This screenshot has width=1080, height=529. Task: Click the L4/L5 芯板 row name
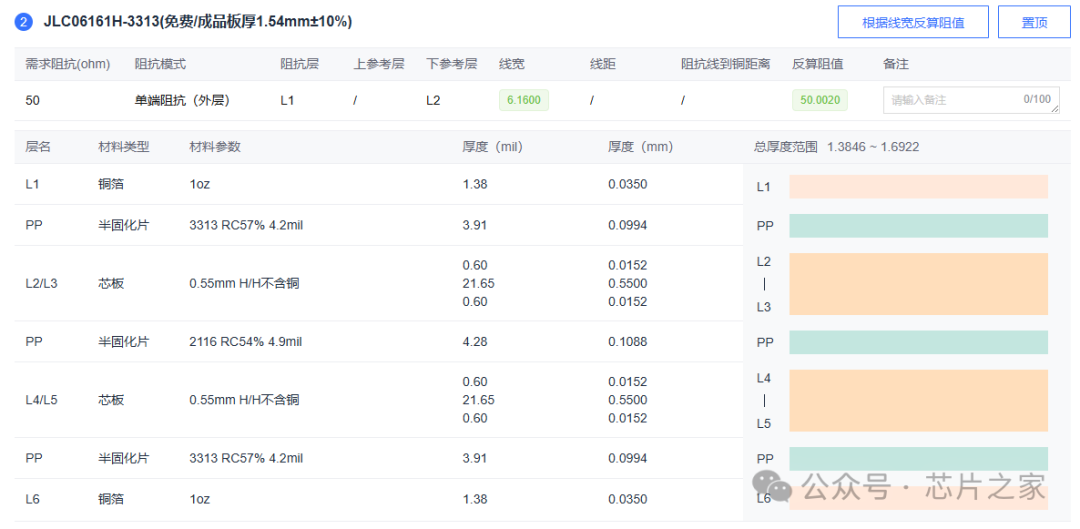coord(41,400)
